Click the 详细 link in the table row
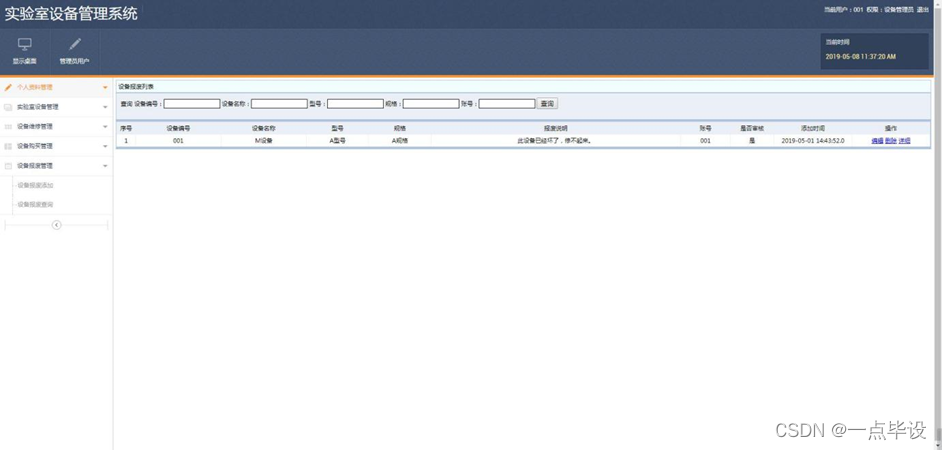Image resolution: width=942 pixels, height=450 pixels. pos(904,141)
